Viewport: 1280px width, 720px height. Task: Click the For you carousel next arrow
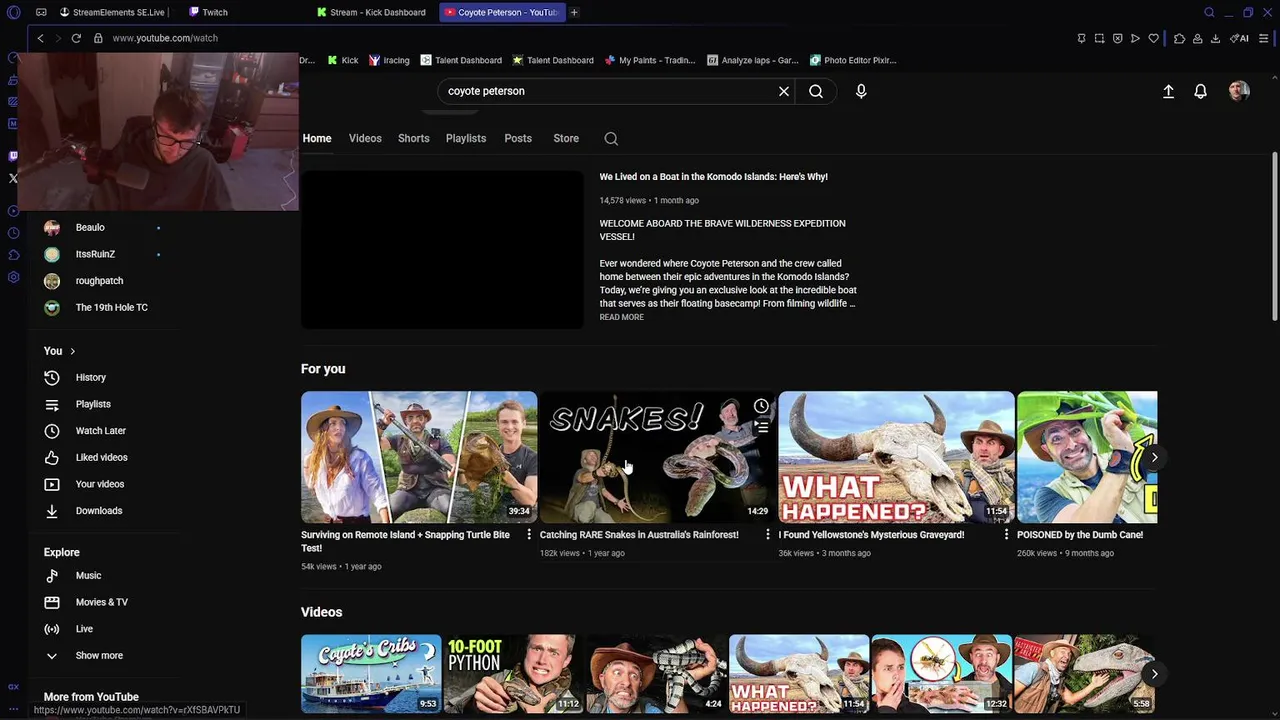click(1154, 457)
